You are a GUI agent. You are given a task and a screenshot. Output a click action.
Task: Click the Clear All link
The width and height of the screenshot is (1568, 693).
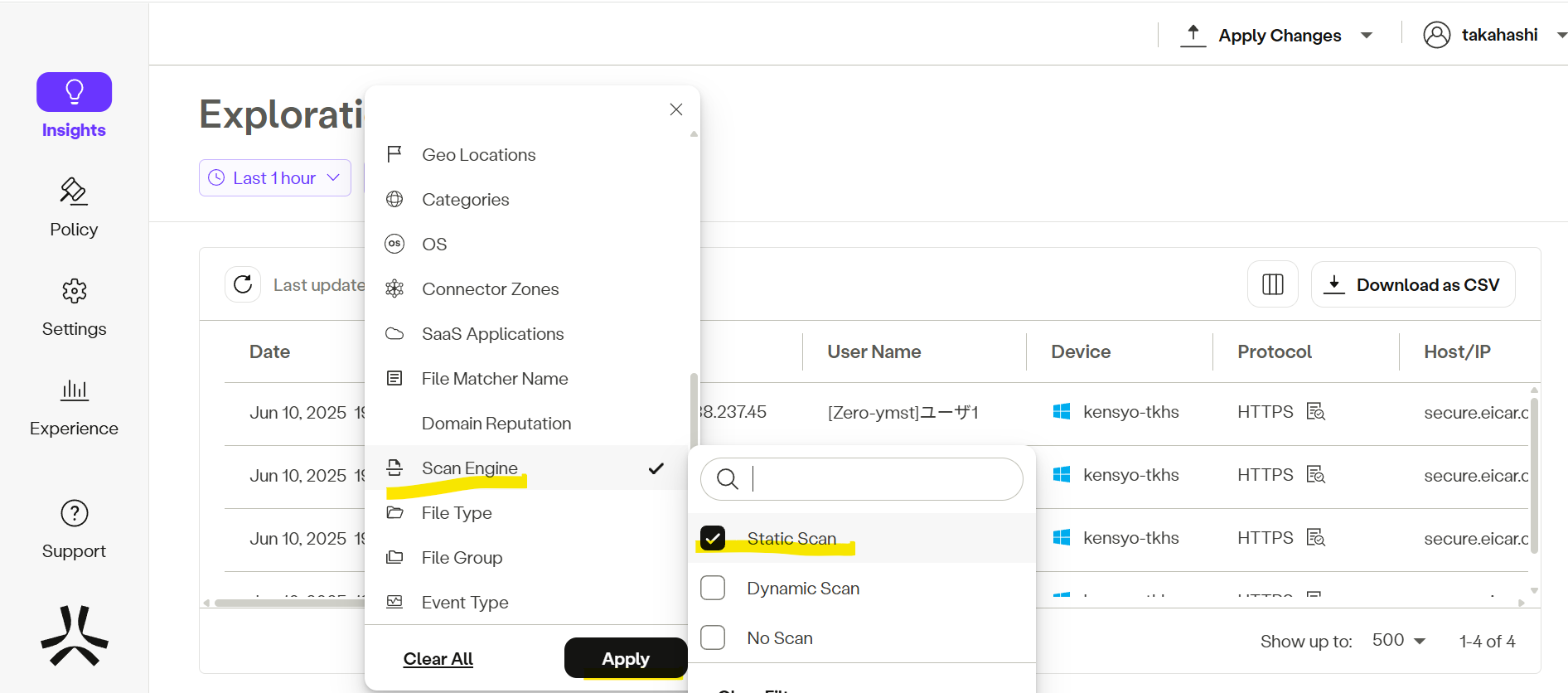coord(438,659)
